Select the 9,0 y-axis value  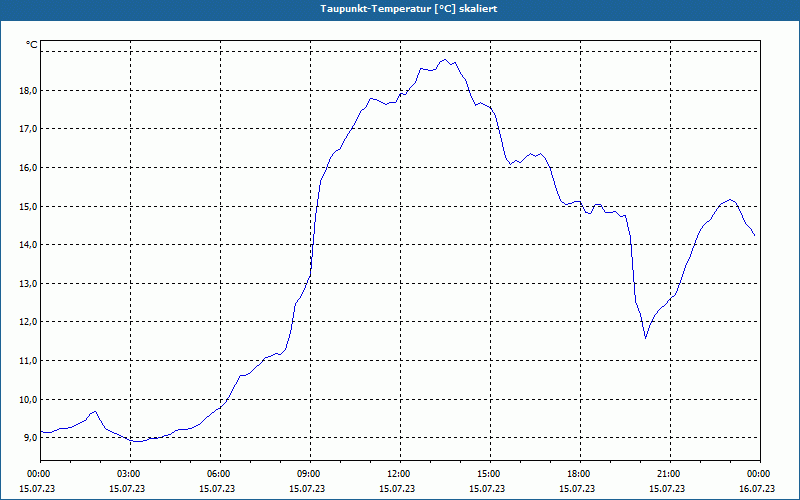point(31,437)
